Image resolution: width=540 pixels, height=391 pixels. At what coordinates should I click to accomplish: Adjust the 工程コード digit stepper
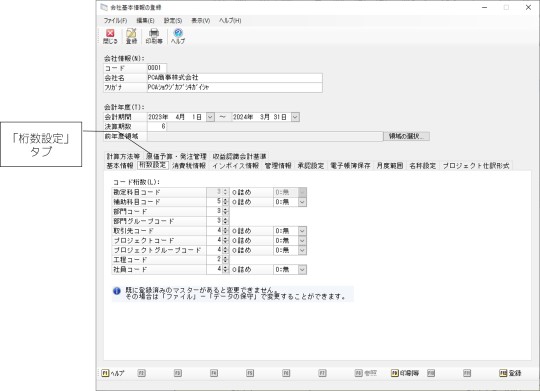[225, 260]
